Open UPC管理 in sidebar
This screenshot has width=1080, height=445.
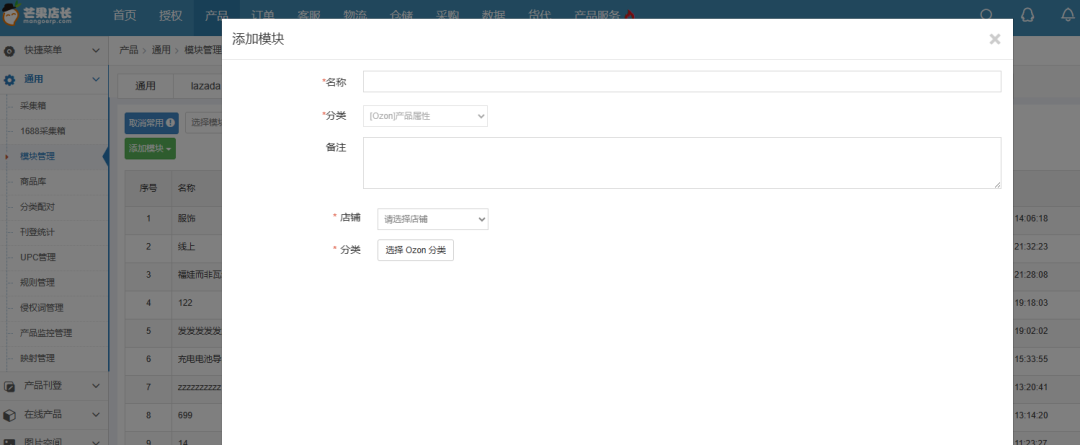point(39,257)
